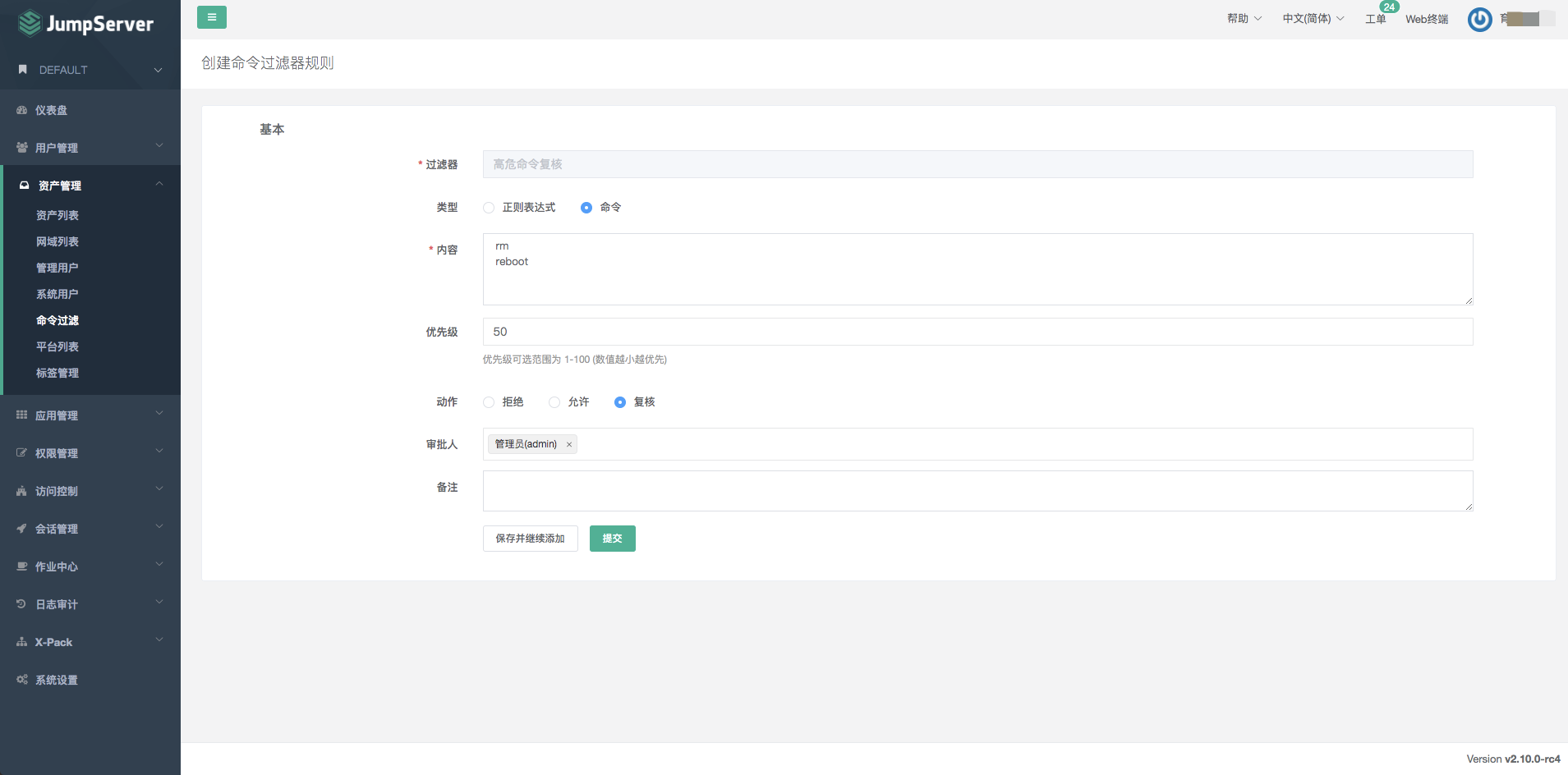The image size is (1568, 775).
Task: Click the 资产管理 inbox icon
Action: [x=25, y=186]
